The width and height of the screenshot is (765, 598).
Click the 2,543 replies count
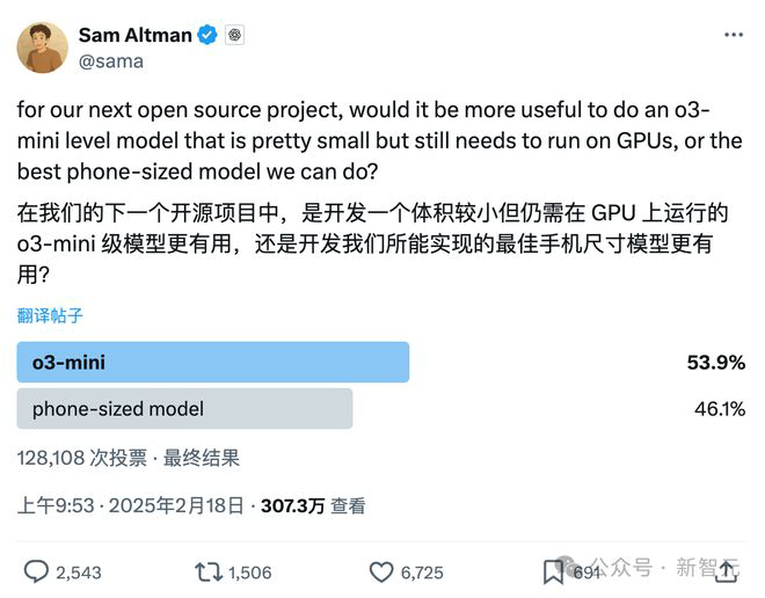click(79, 573)
